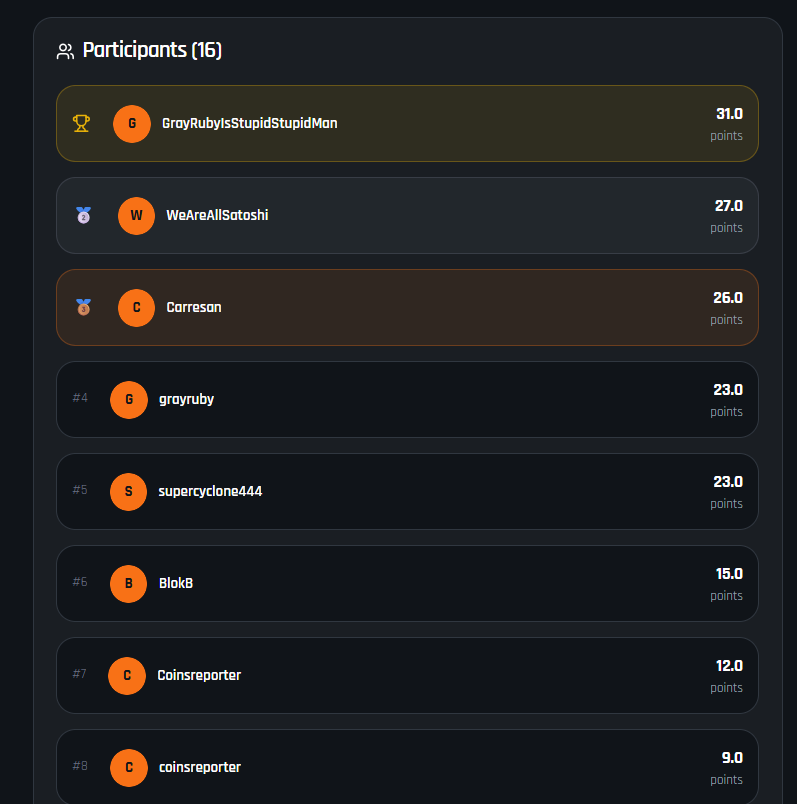797x804 pixels.
Task: Click the bronze third-place medal icon
Action: 83,307
